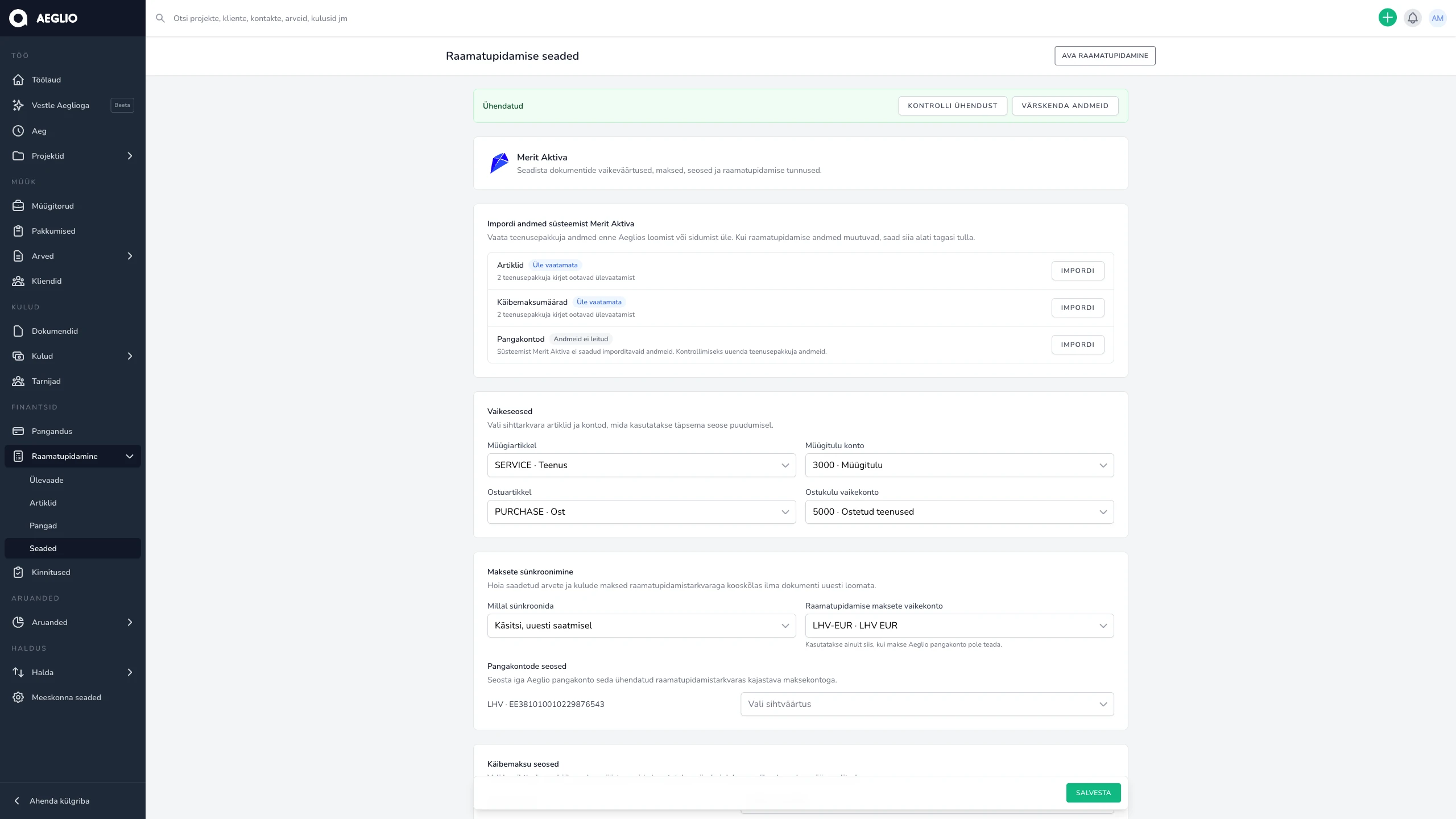The width and height of the screenshot is (1456, 819).
Task: Click the green plus create icon
Action: (1388, 18)
